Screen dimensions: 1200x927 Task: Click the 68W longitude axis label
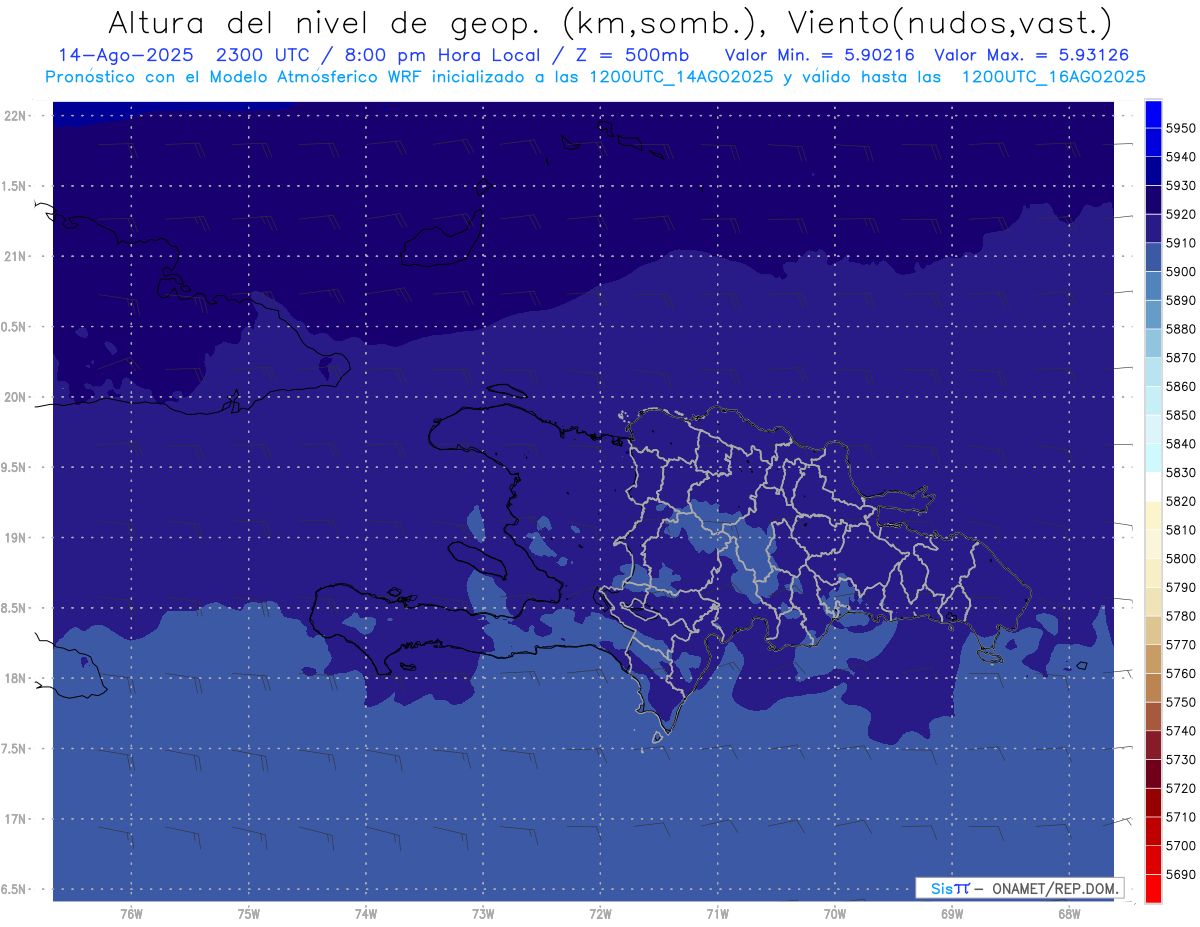tap(1068, 914)
